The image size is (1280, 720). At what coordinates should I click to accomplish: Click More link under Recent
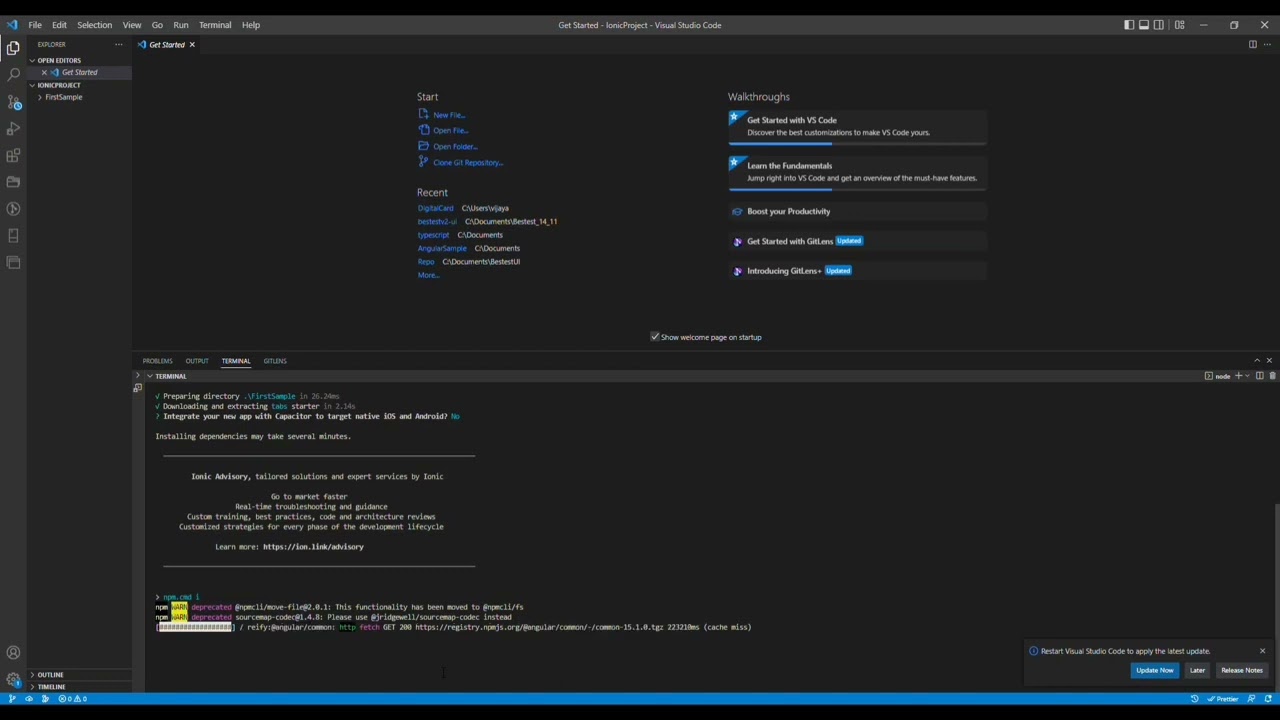[428, 275]
